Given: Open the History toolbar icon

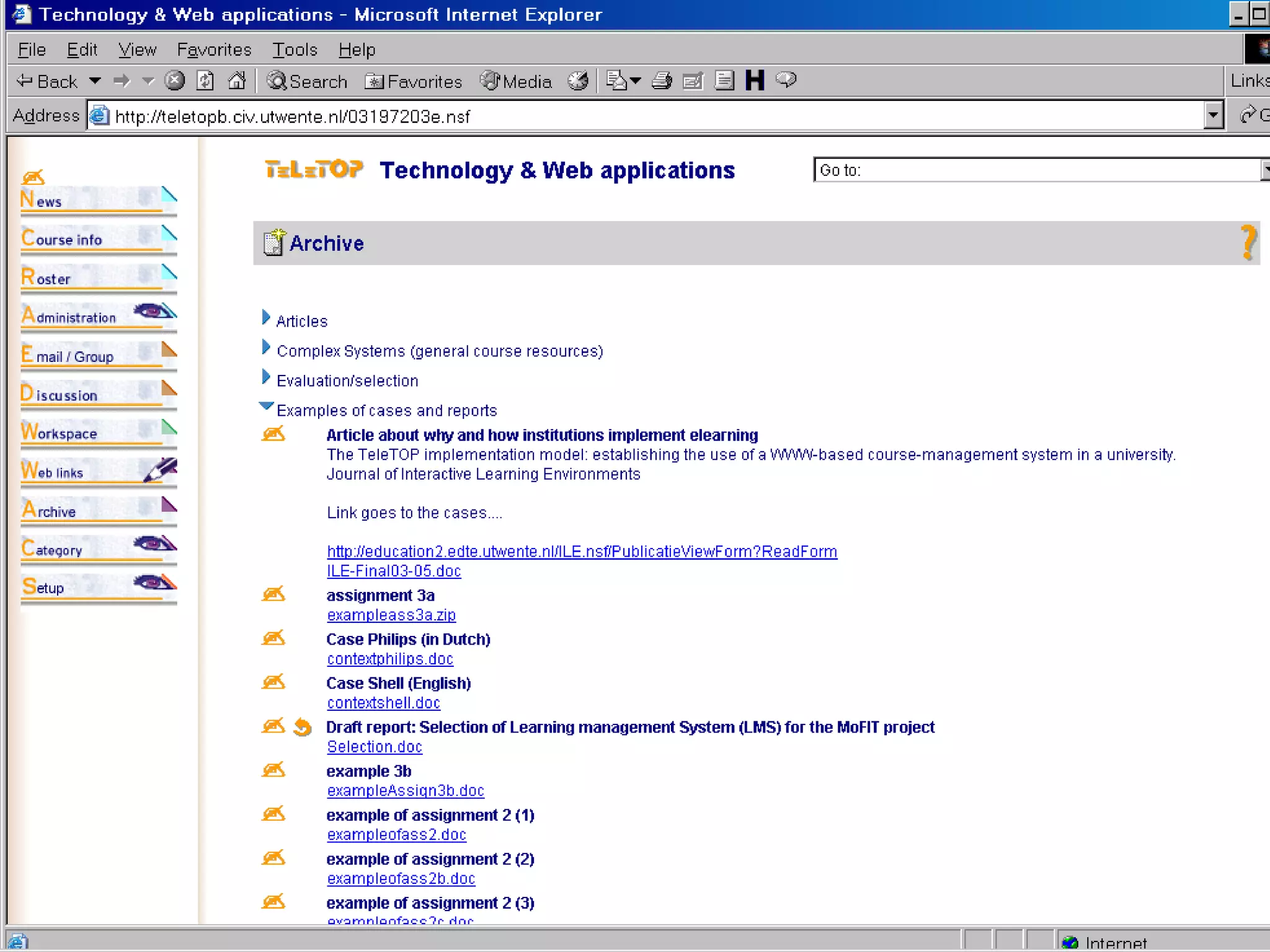Looking at the screenshot, I should coord(578,81).
